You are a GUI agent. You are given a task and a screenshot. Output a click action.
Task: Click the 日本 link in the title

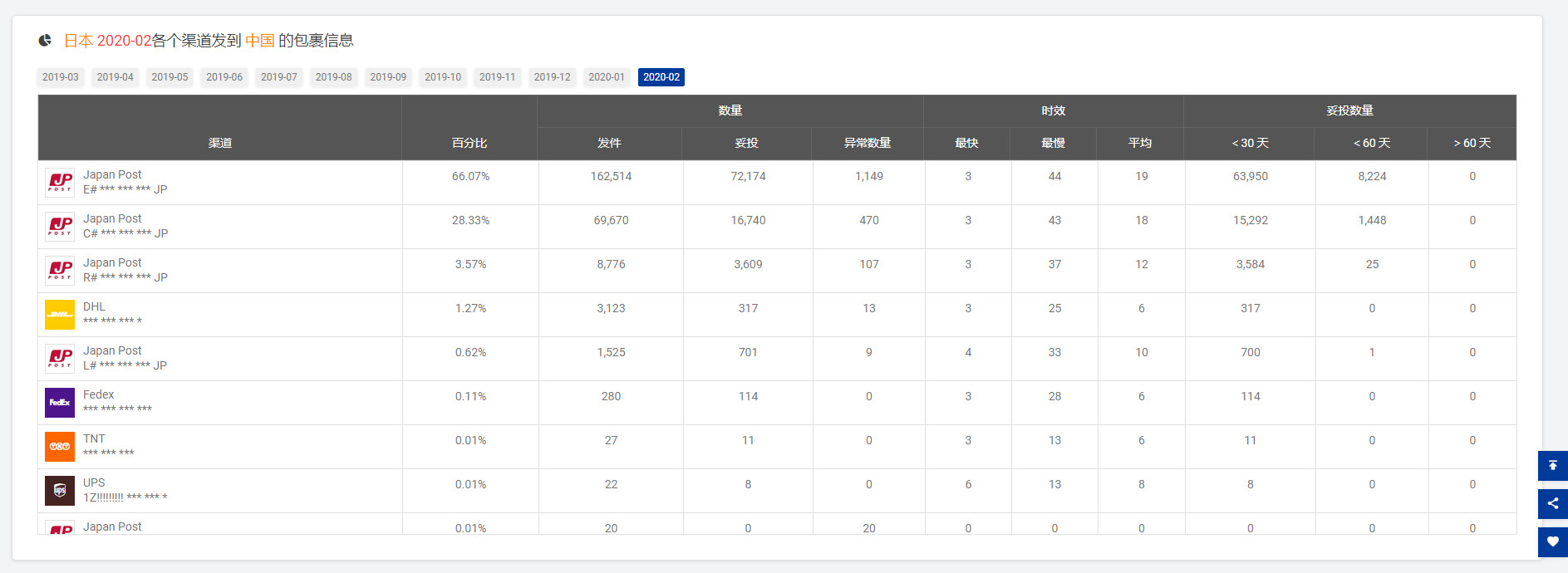tap(78, 41)
